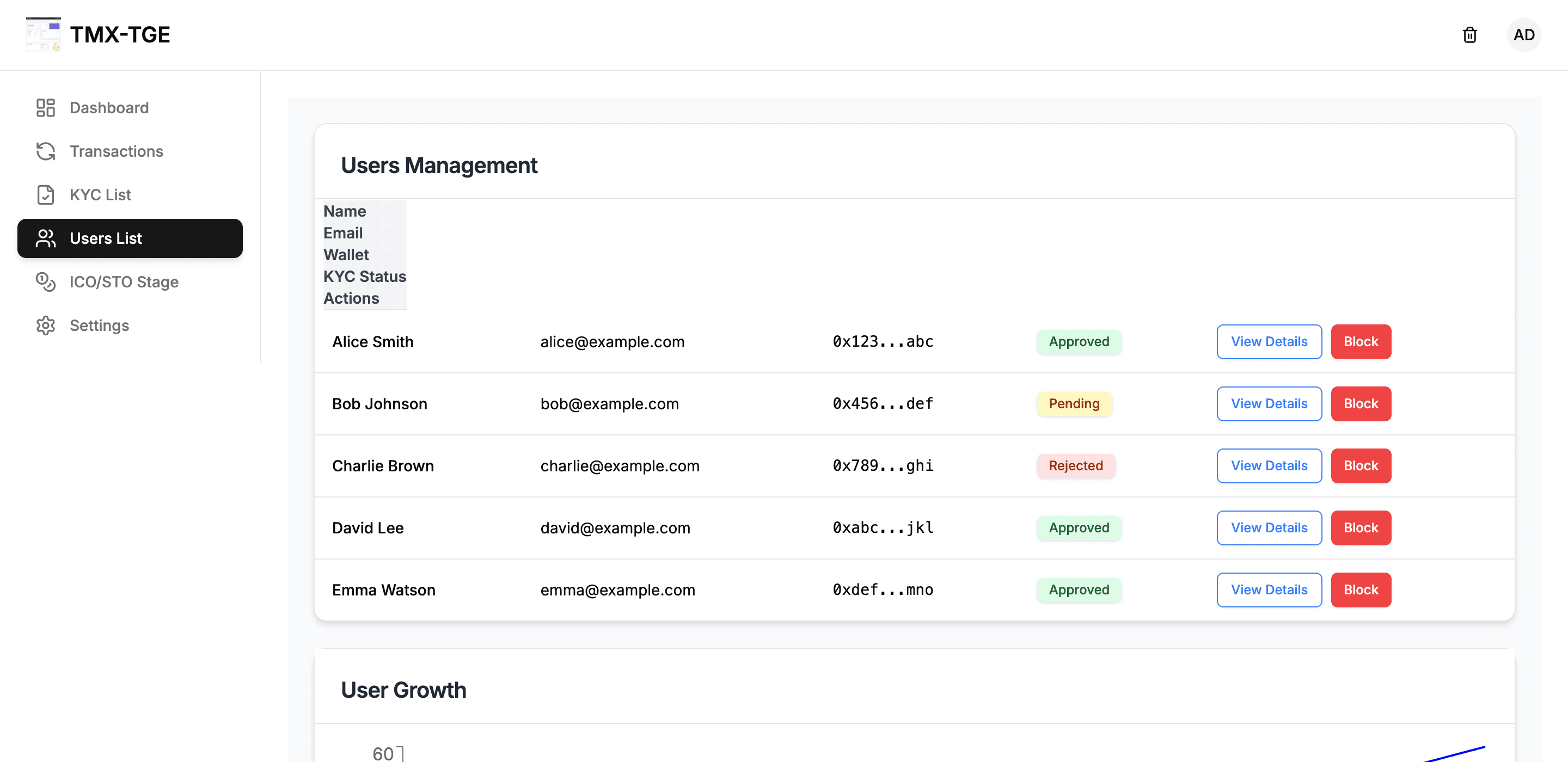The height and width of the screenshot is (762, 1568).
Task: Click the KYC List document icon
Action: (46, 195)
